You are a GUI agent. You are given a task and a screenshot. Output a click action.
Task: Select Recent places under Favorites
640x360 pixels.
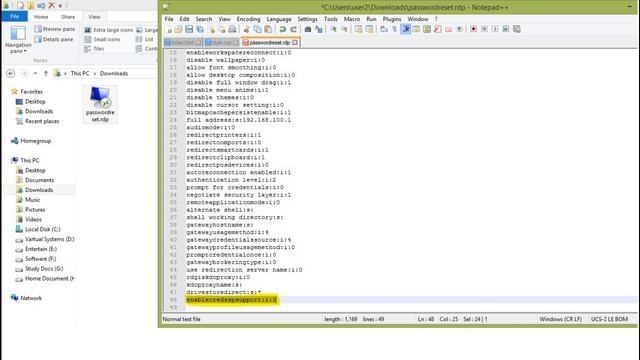pyautogui.click(x=38, y=121)
